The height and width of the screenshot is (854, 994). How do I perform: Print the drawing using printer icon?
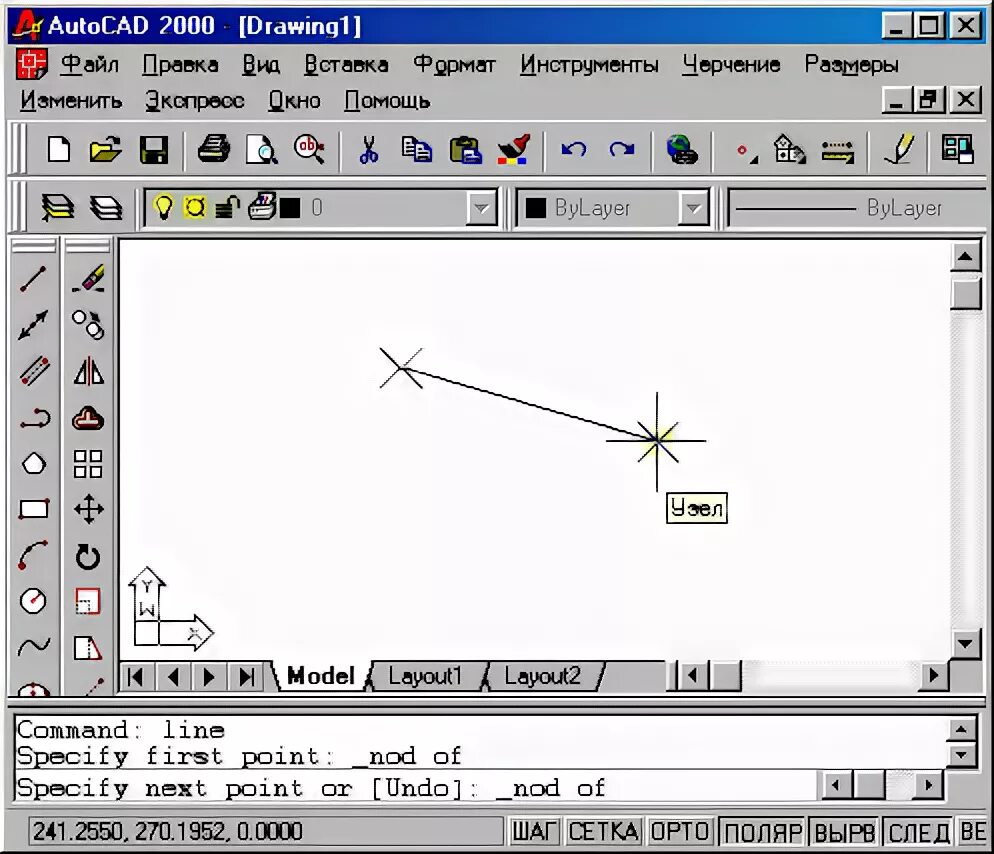pyautogui.click(x=214, y=150)
